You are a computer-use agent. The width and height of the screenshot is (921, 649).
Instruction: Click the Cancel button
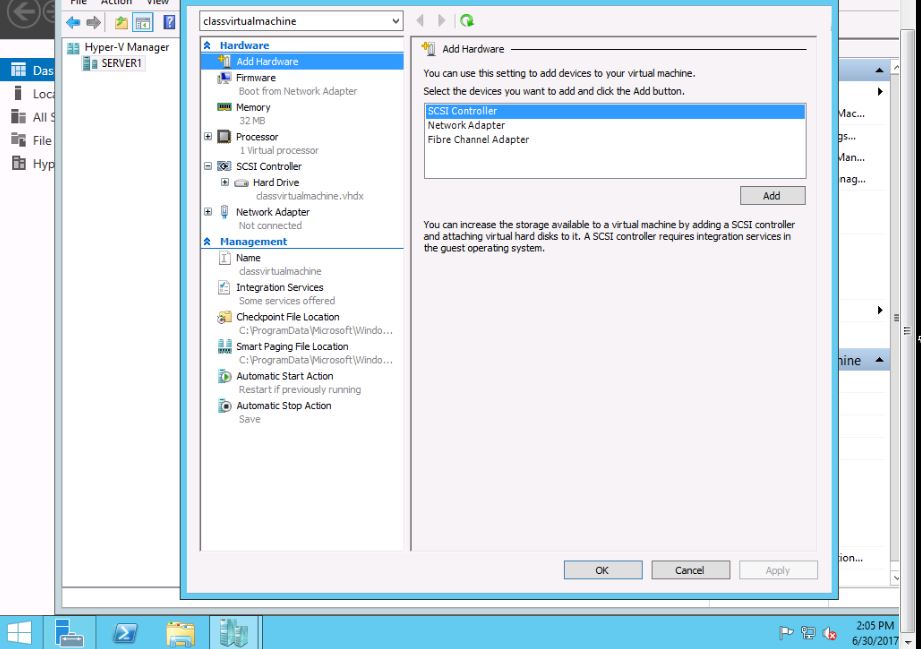[x=690, y=570]
